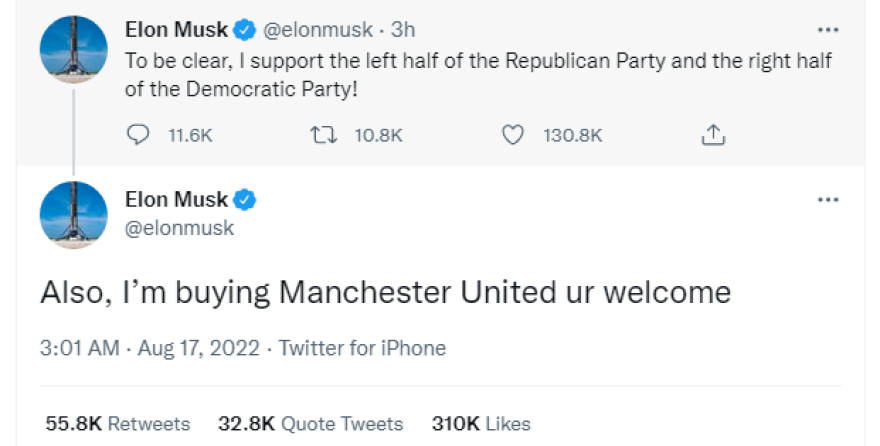Open the more options menu on the Manchester United tweet

pyautogui.click(x=828, y=199)
